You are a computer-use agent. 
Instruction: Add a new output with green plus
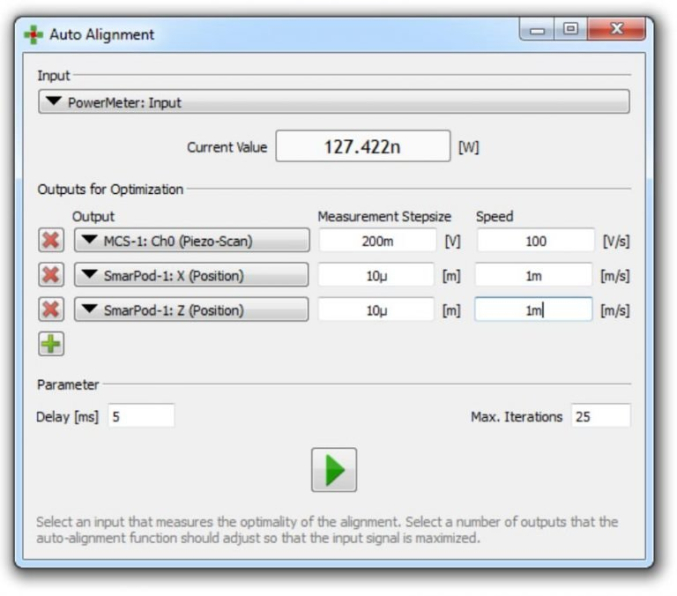tap(51, 344)
